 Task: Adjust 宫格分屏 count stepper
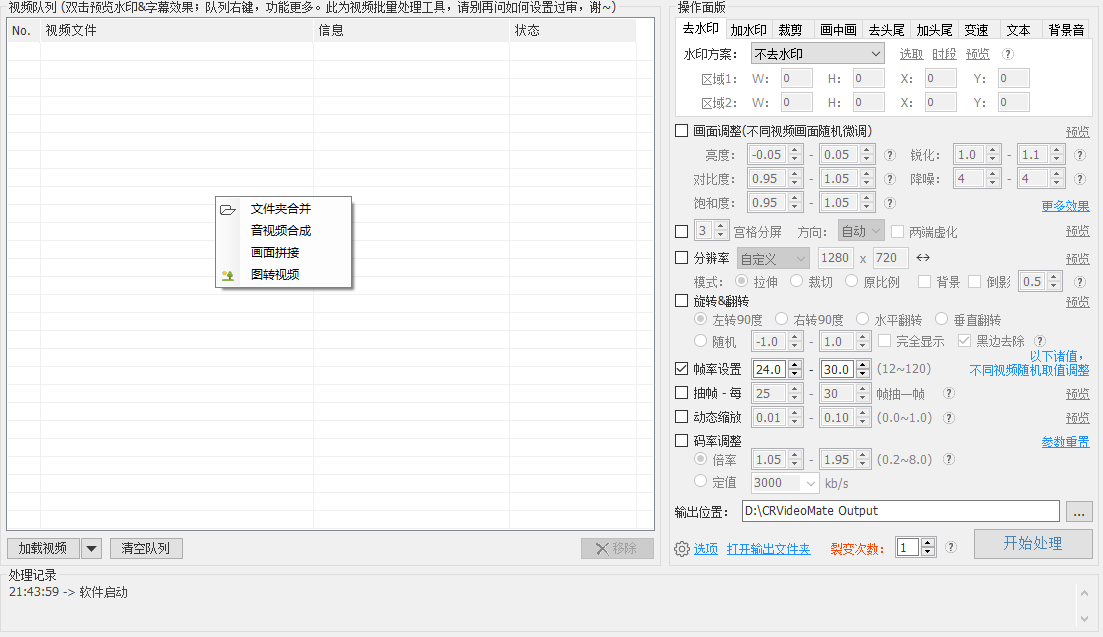coord(720,231)
